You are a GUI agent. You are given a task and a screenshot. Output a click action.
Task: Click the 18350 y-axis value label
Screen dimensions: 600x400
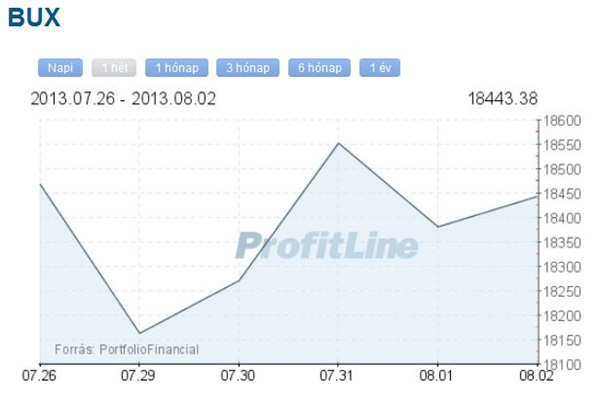561,242
